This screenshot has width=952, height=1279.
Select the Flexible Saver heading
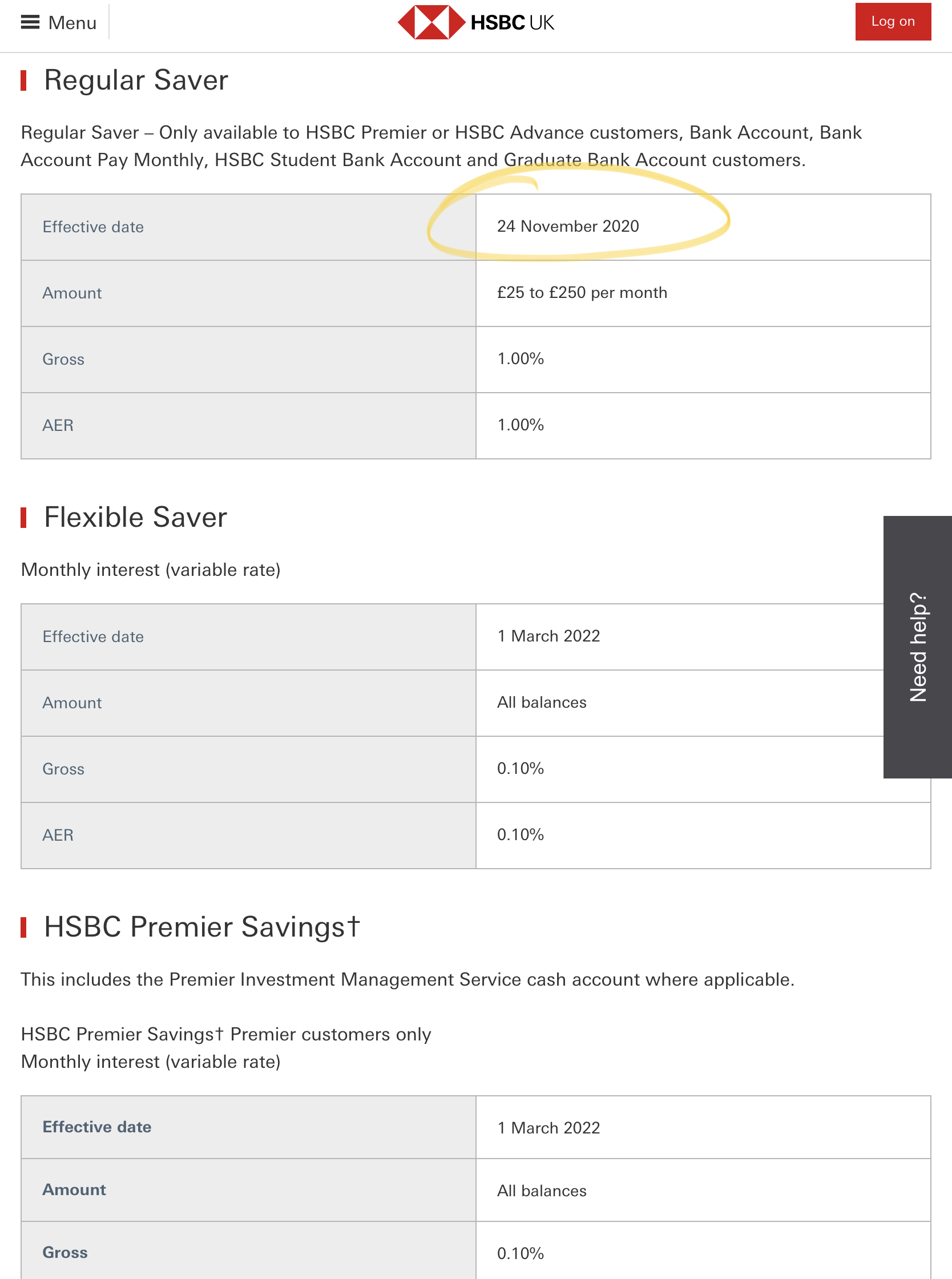point(135,517)
